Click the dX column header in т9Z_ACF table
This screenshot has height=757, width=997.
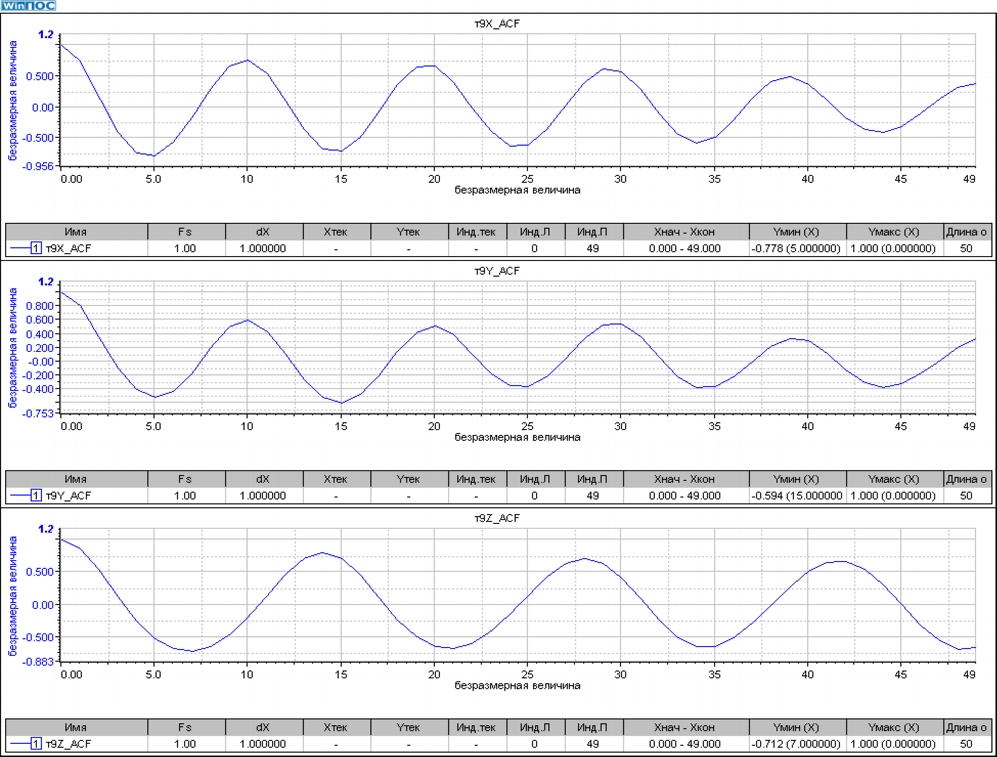coord(262,727)
